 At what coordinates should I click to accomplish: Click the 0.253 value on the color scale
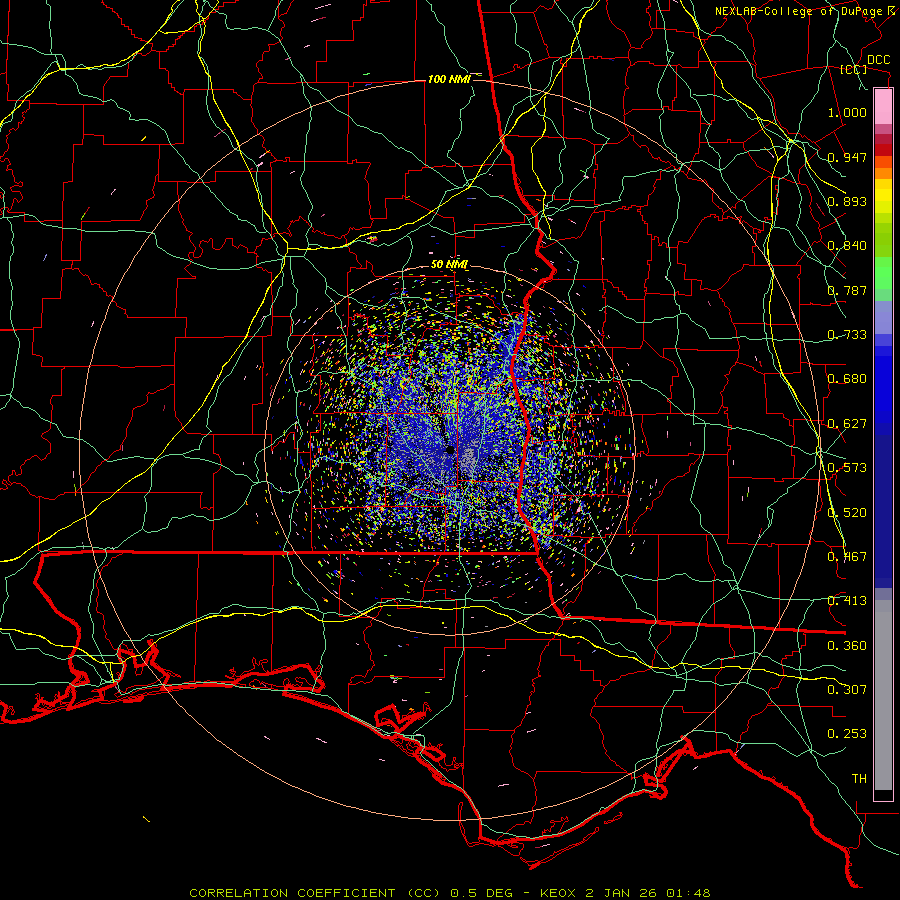point(847,734)
